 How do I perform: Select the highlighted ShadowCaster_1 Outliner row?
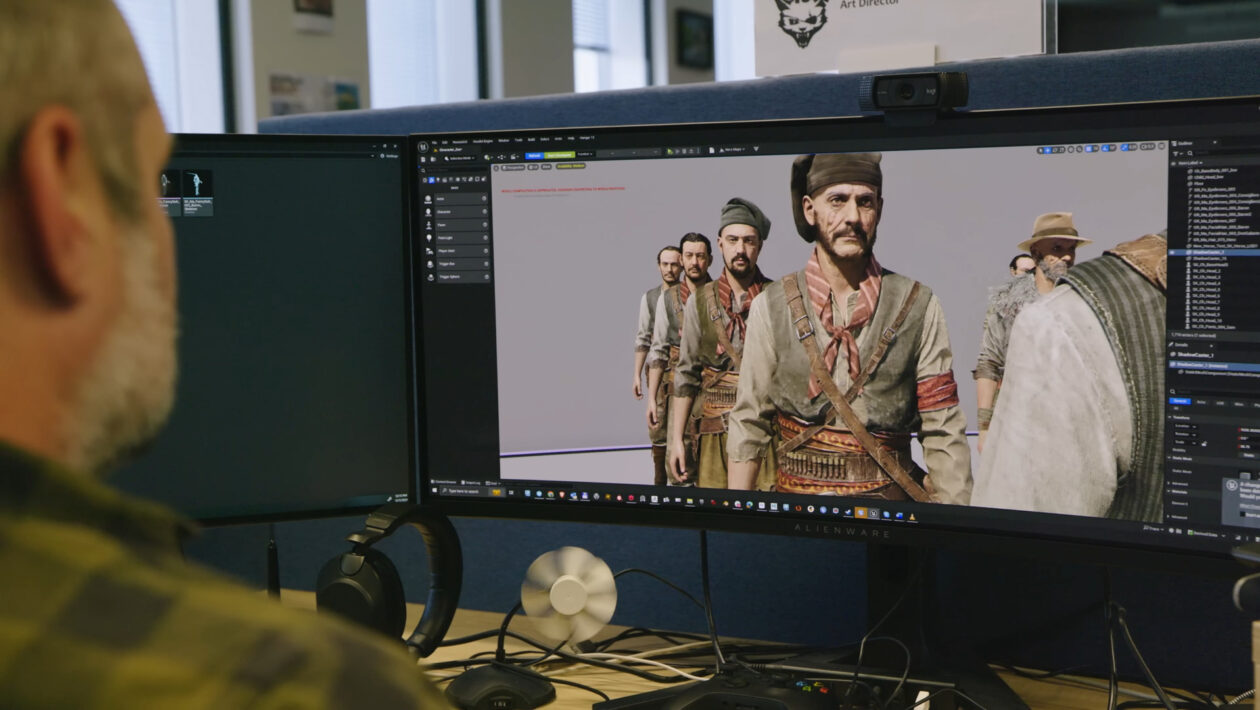[x=1215, y=251]
